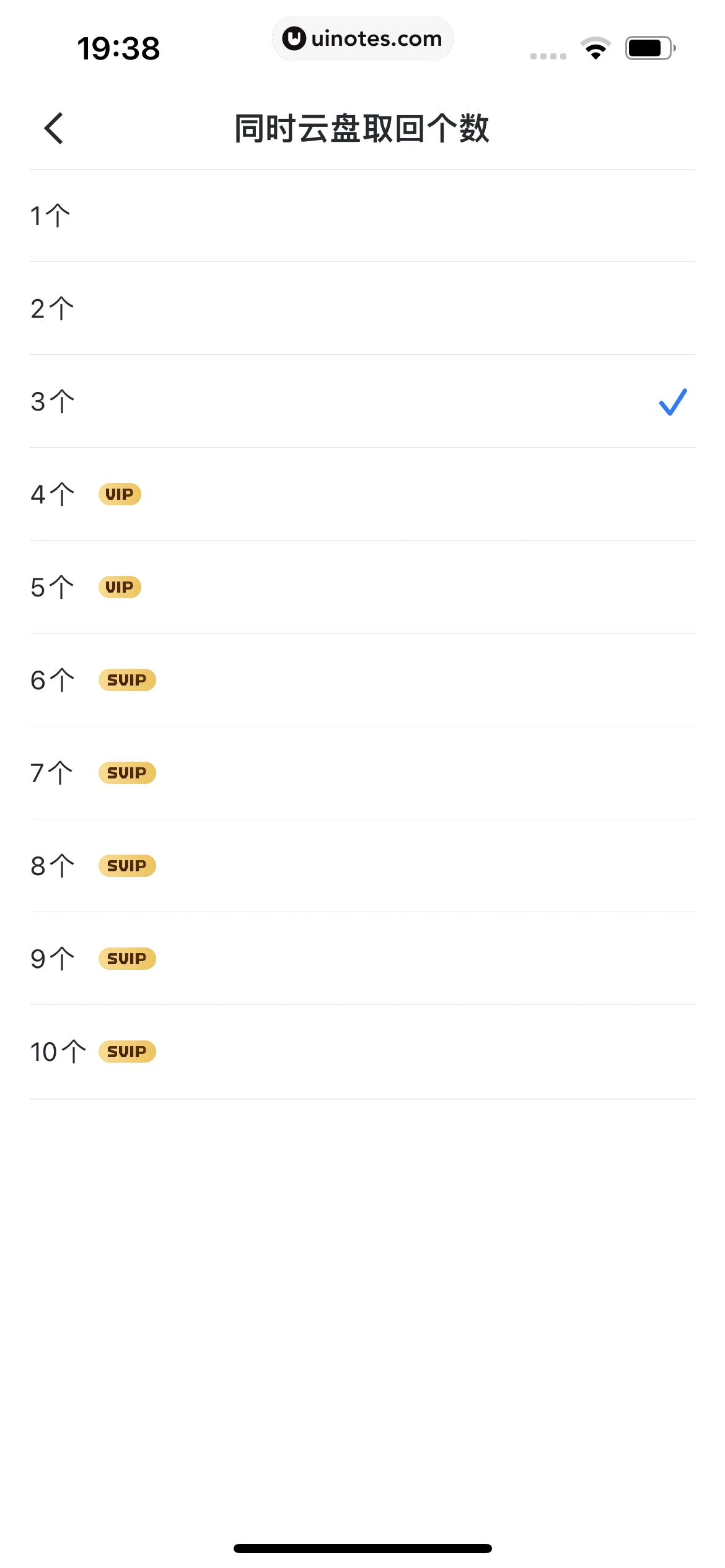725x1568 pixels.
Task: Choose the 2个 option
Action: [52, 308]
